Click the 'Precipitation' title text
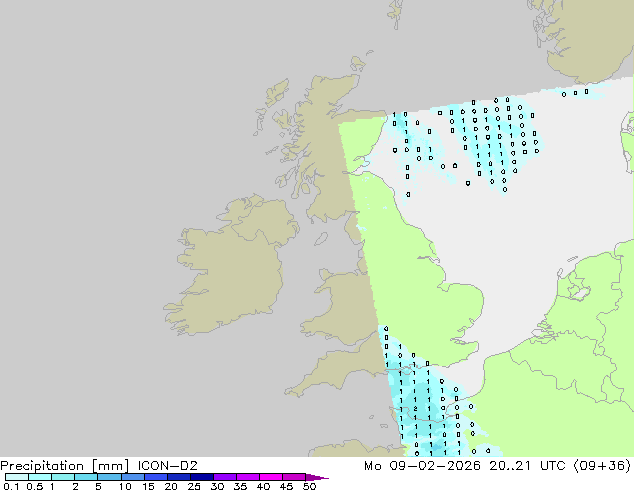 click(42, 466)
